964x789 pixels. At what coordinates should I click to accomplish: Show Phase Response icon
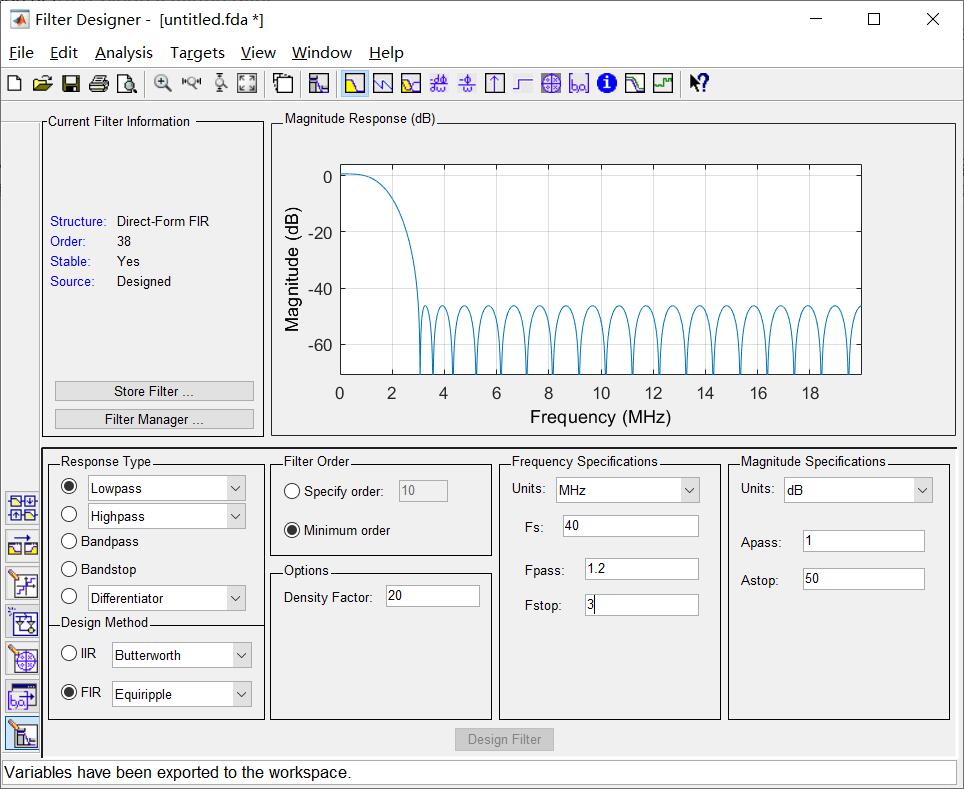383,83
